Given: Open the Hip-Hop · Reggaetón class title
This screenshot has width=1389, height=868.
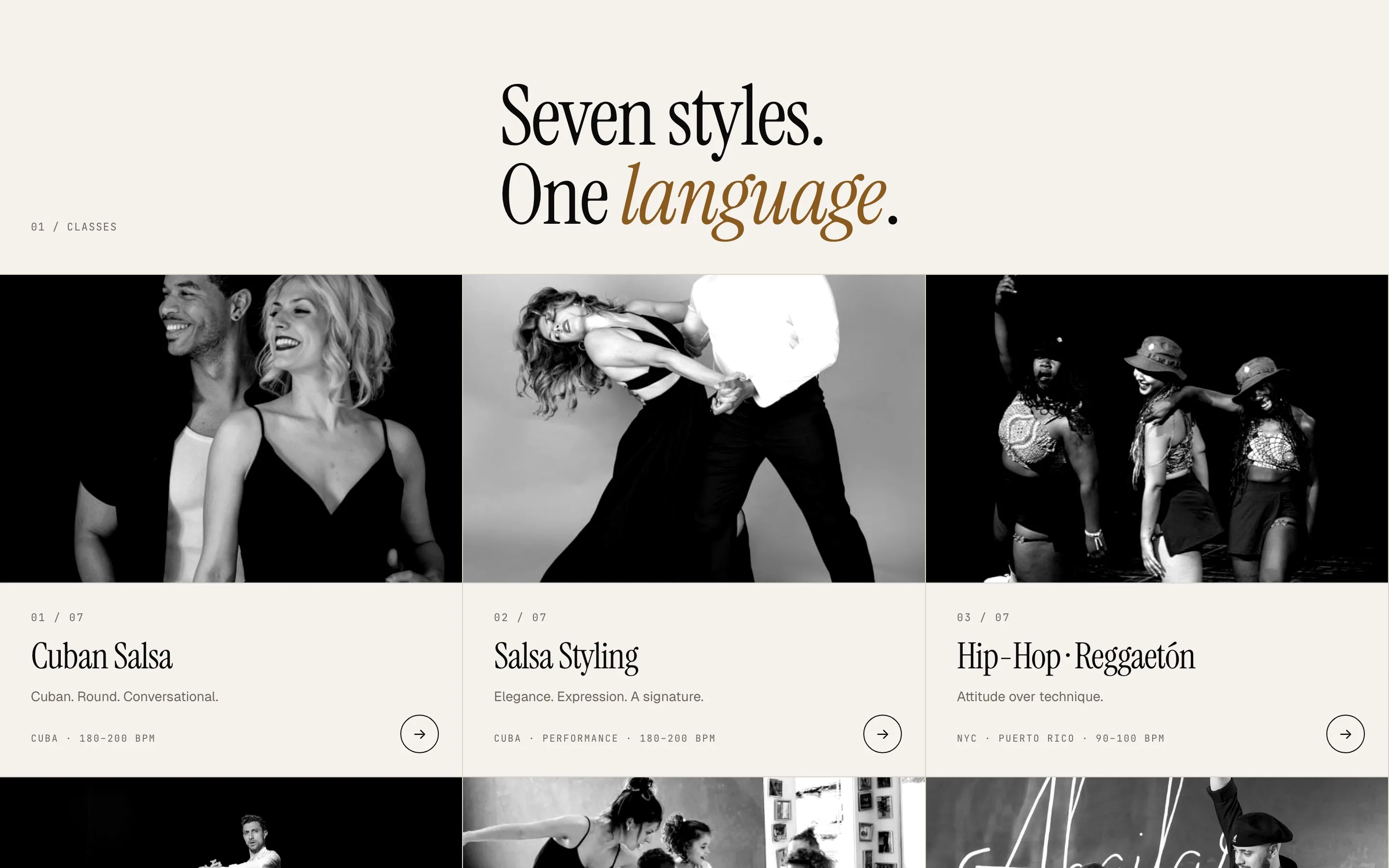Looking at the screenshot, I should coord(1076,657).
